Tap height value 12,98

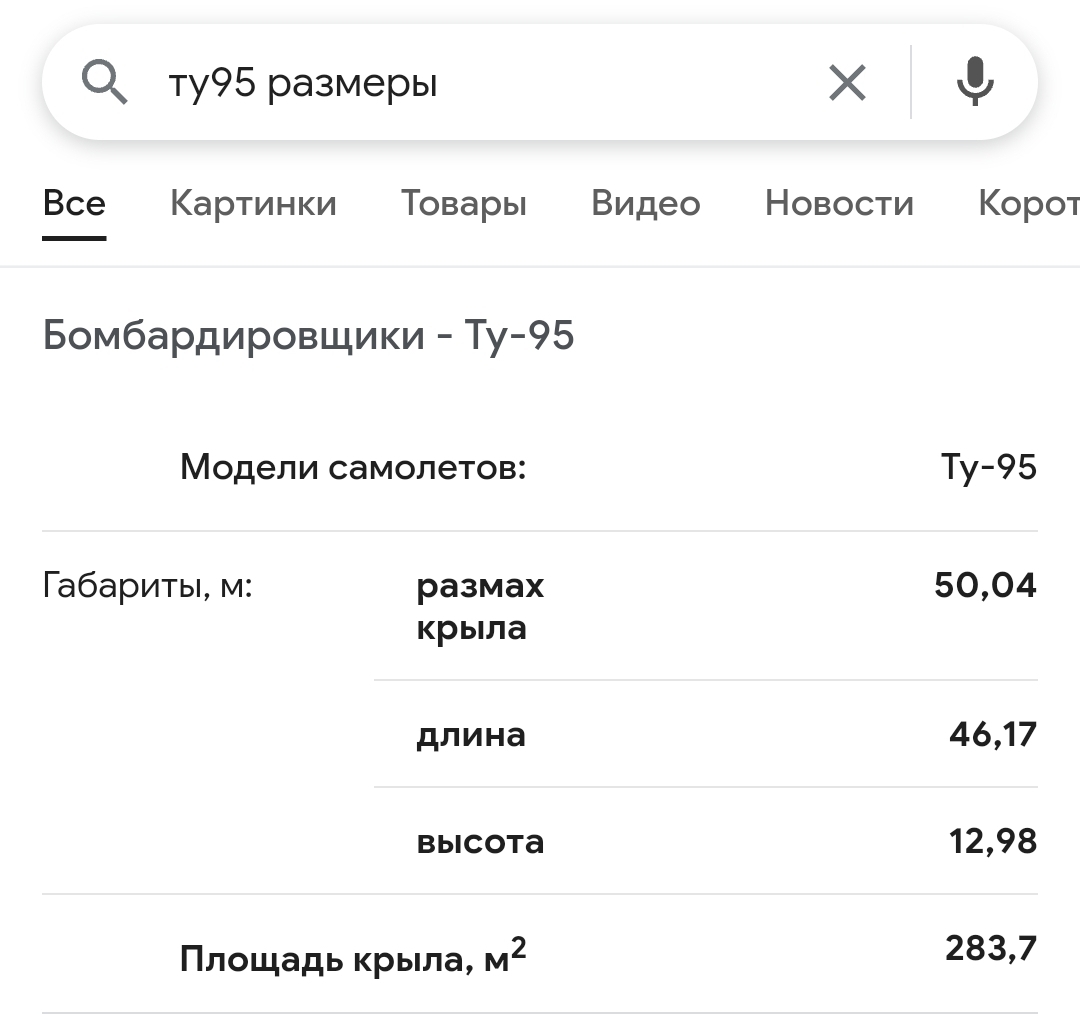992,841
